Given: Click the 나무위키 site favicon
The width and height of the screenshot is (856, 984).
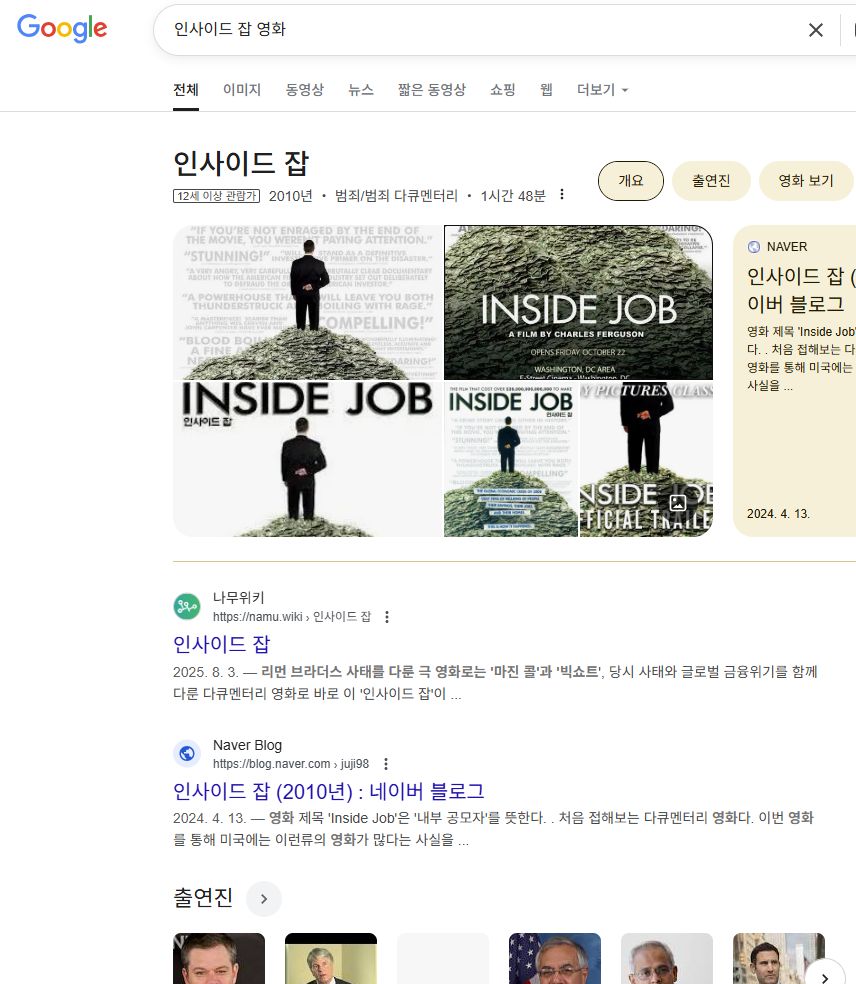Looking at the screenshot, I should (187, 606).
